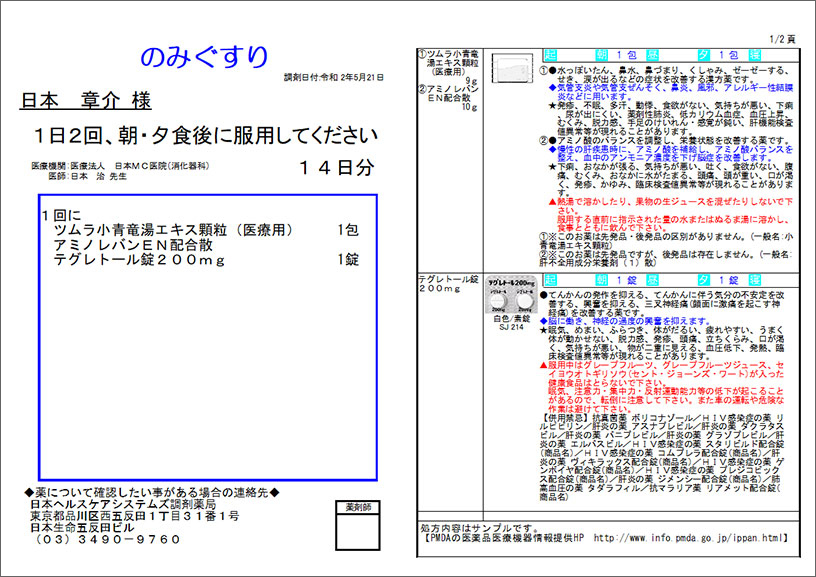Select the 9g quantity in the table
The height and width of the screenshot is (577, 816).
[x=470, y=81]
